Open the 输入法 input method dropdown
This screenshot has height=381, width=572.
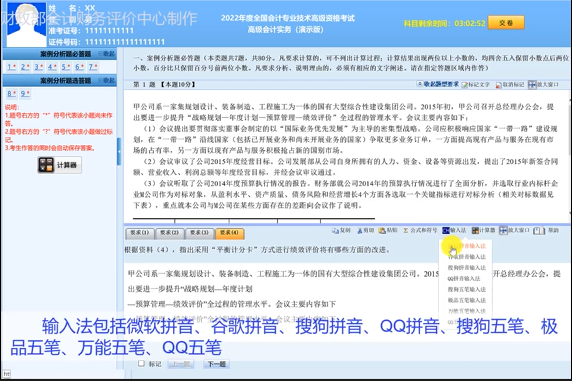454,231
